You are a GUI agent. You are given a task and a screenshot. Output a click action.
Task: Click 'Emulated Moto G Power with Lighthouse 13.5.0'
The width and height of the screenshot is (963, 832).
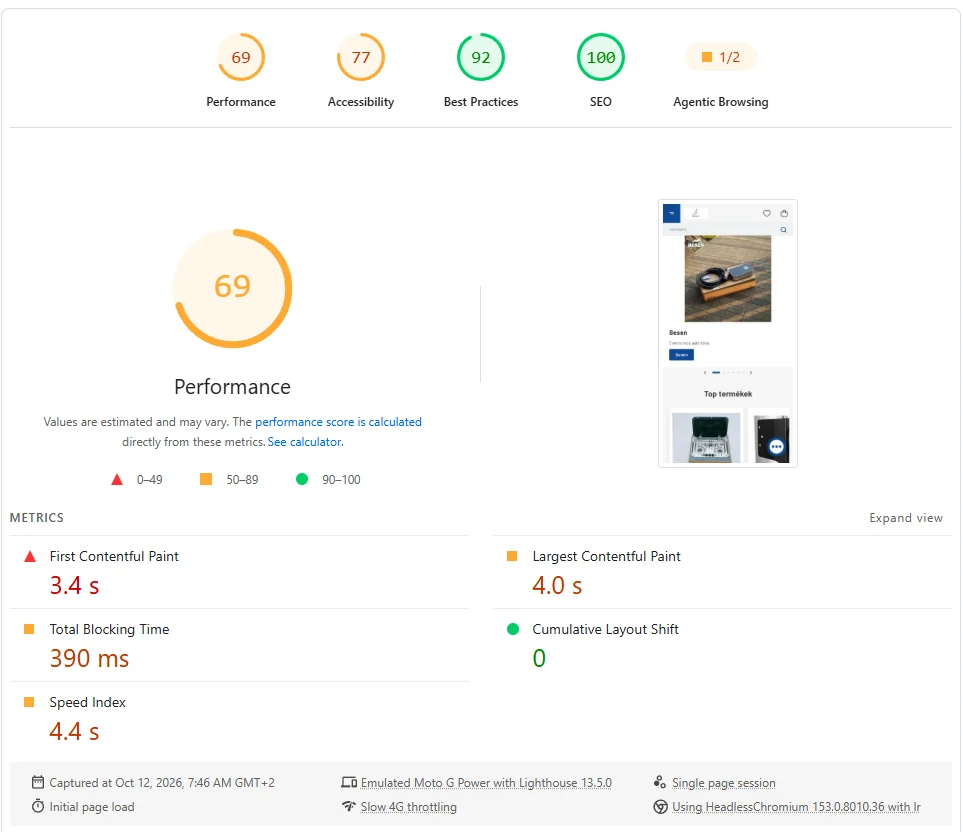point(486,783)
